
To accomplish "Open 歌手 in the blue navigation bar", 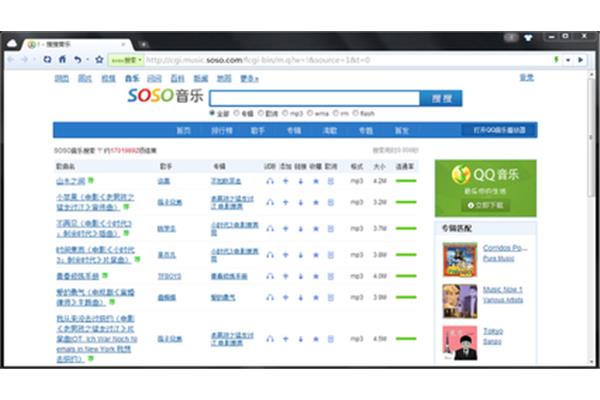I will [x=258, y=131].
